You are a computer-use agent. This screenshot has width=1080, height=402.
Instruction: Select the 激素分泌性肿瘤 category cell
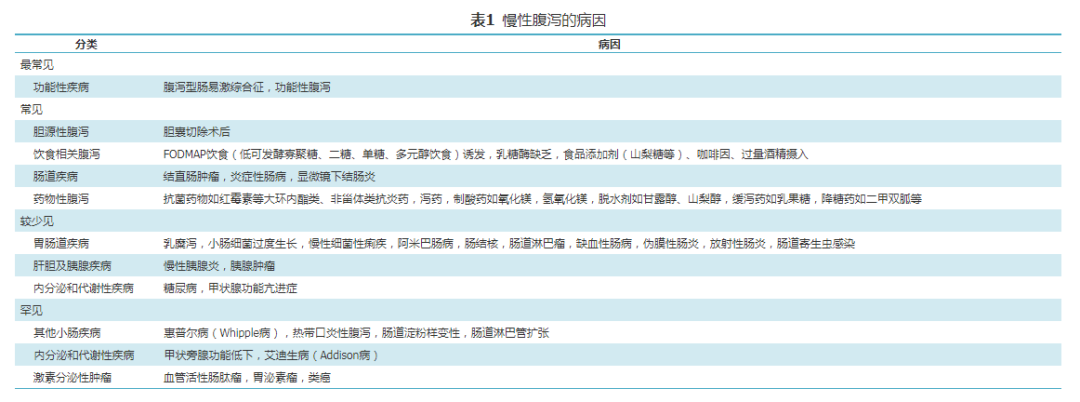tap(72, 378)
